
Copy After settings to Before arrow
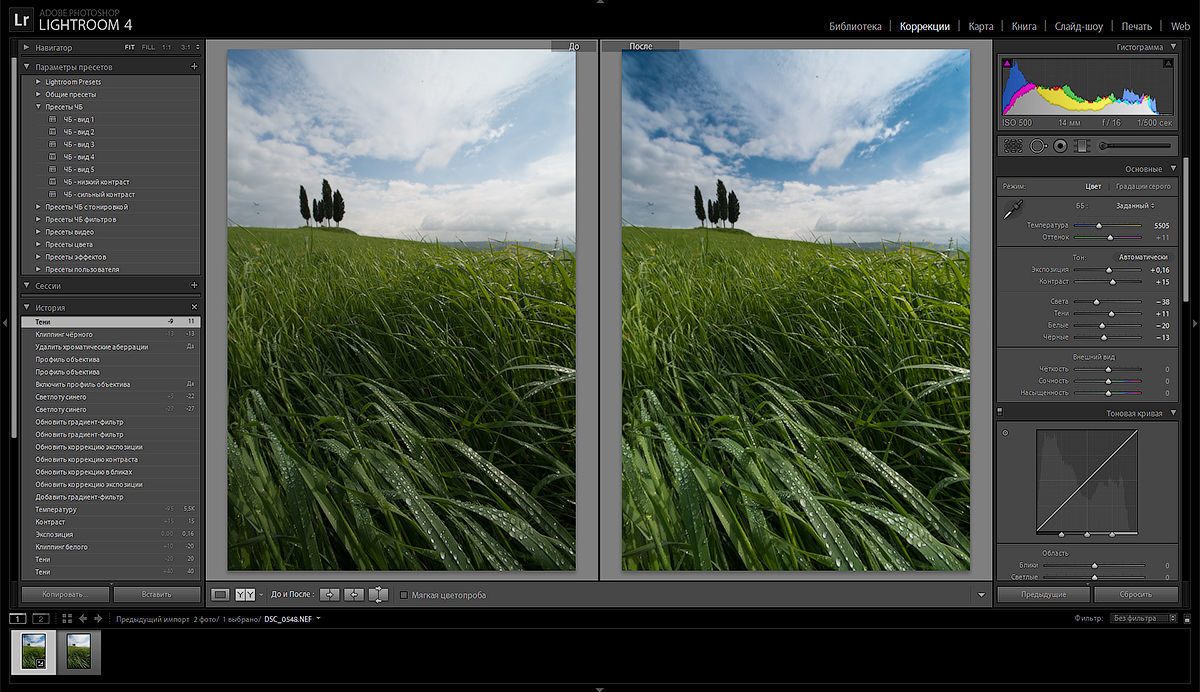click(x=354, y=594)
